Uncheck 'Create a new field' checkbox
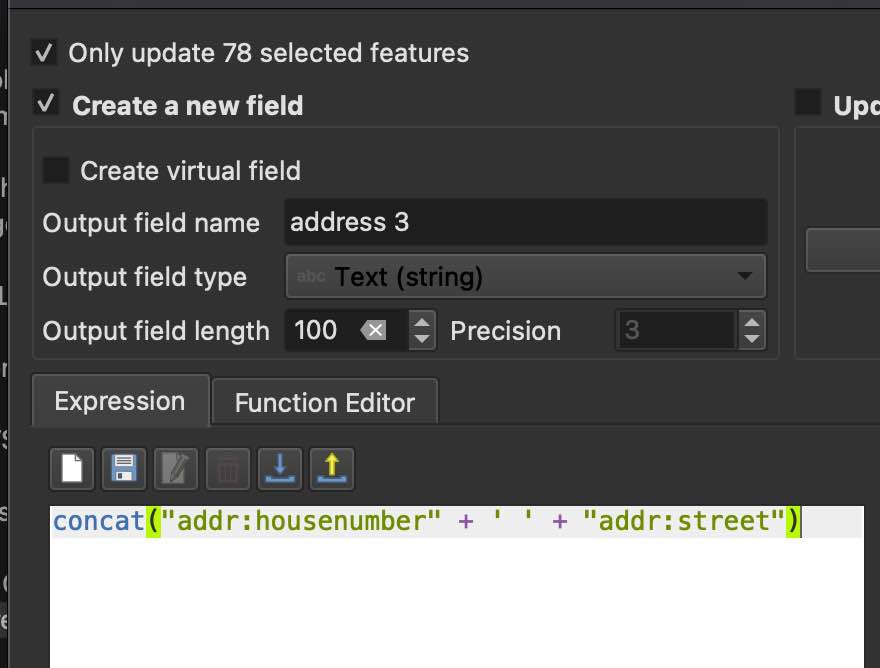Image resolution: width=880 pixels, height=668 pixels. [44, 104]
